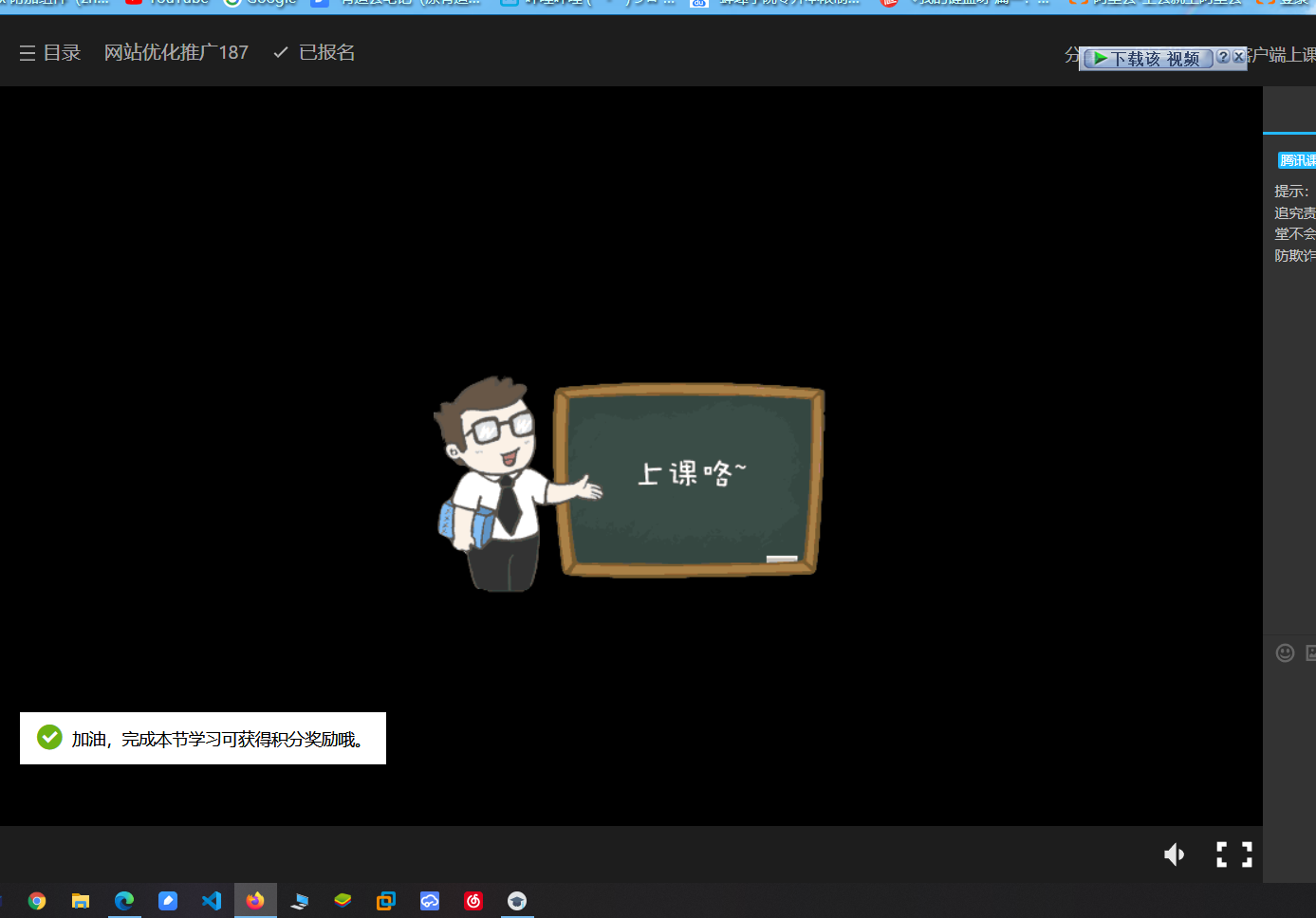
Task: Open NetEase Cloud Music from the taskbar
Action: click(473, 901)
